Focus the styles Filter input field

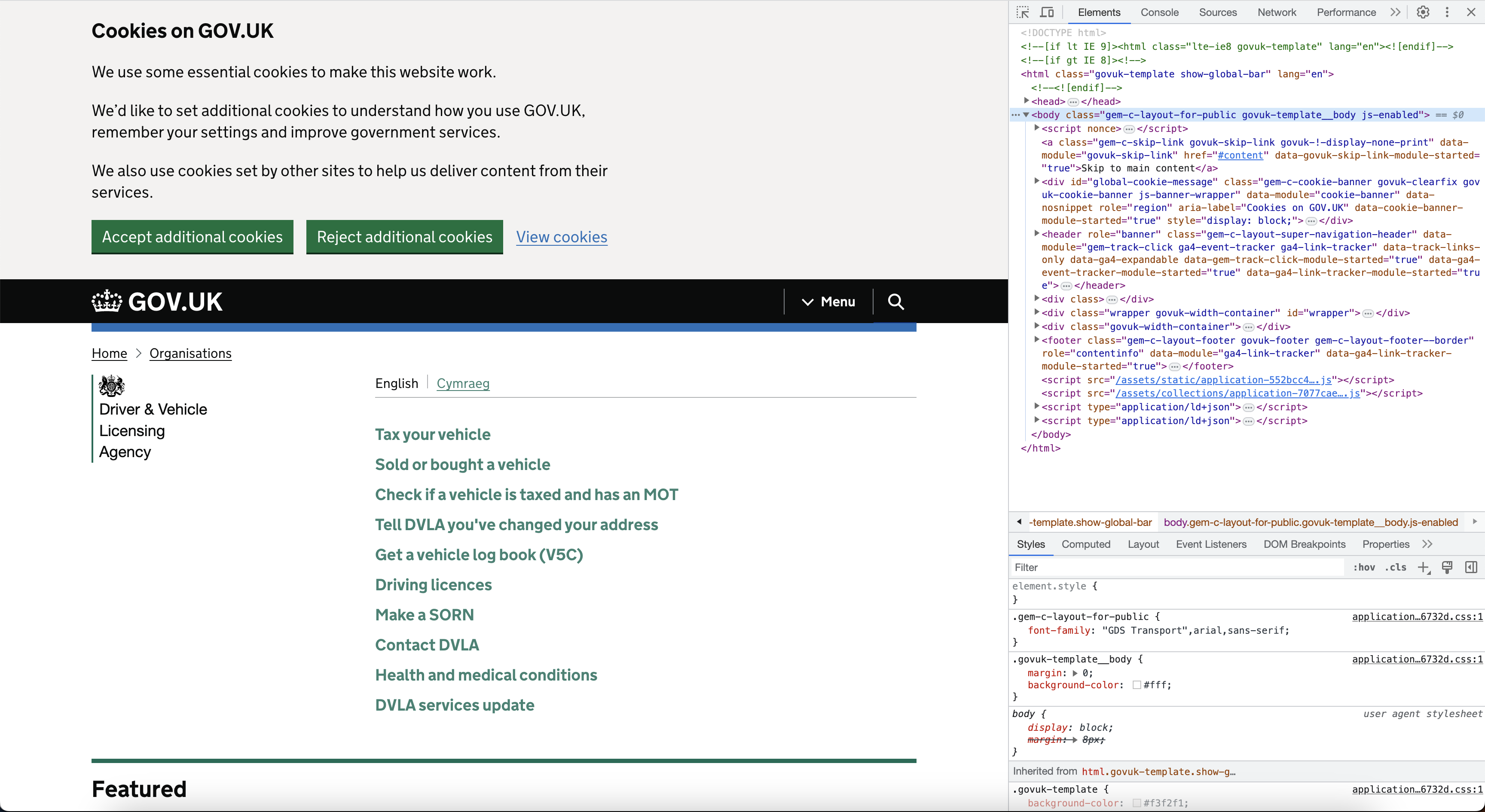coord(1177,568)
